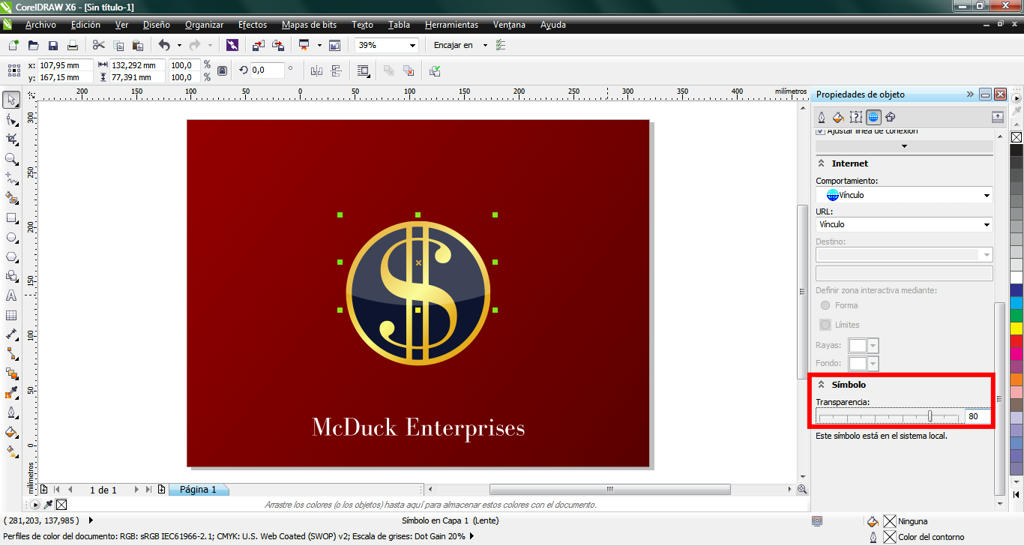The width and height of the screenshot is (1024, 546).
Task: Open the zoom level 39% dropdown
Action: [412, 45]
